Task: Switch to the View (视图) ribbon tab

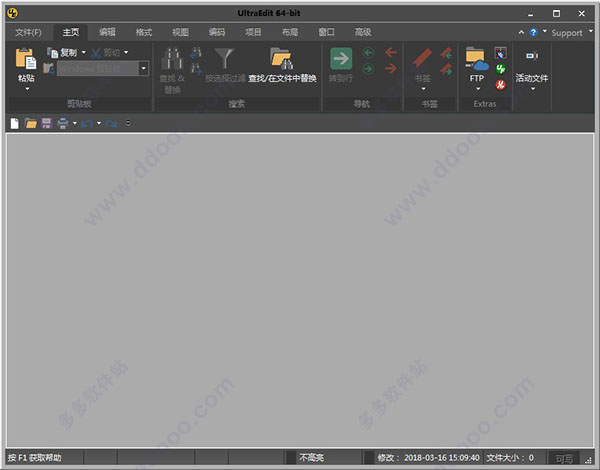Action: point(180,33)
